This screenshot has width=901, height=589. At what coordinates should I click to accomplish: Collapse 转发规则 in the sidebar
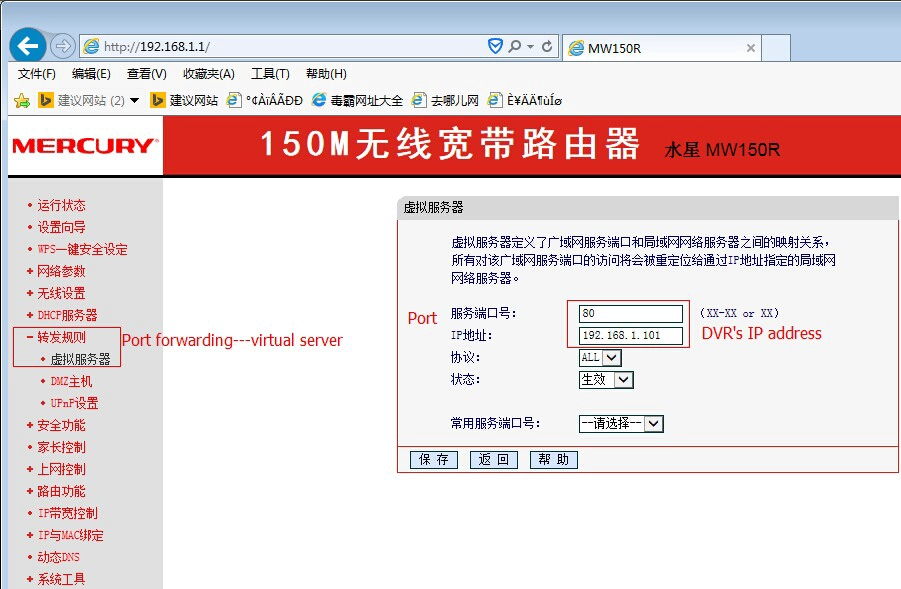click(x=61, y=337)
